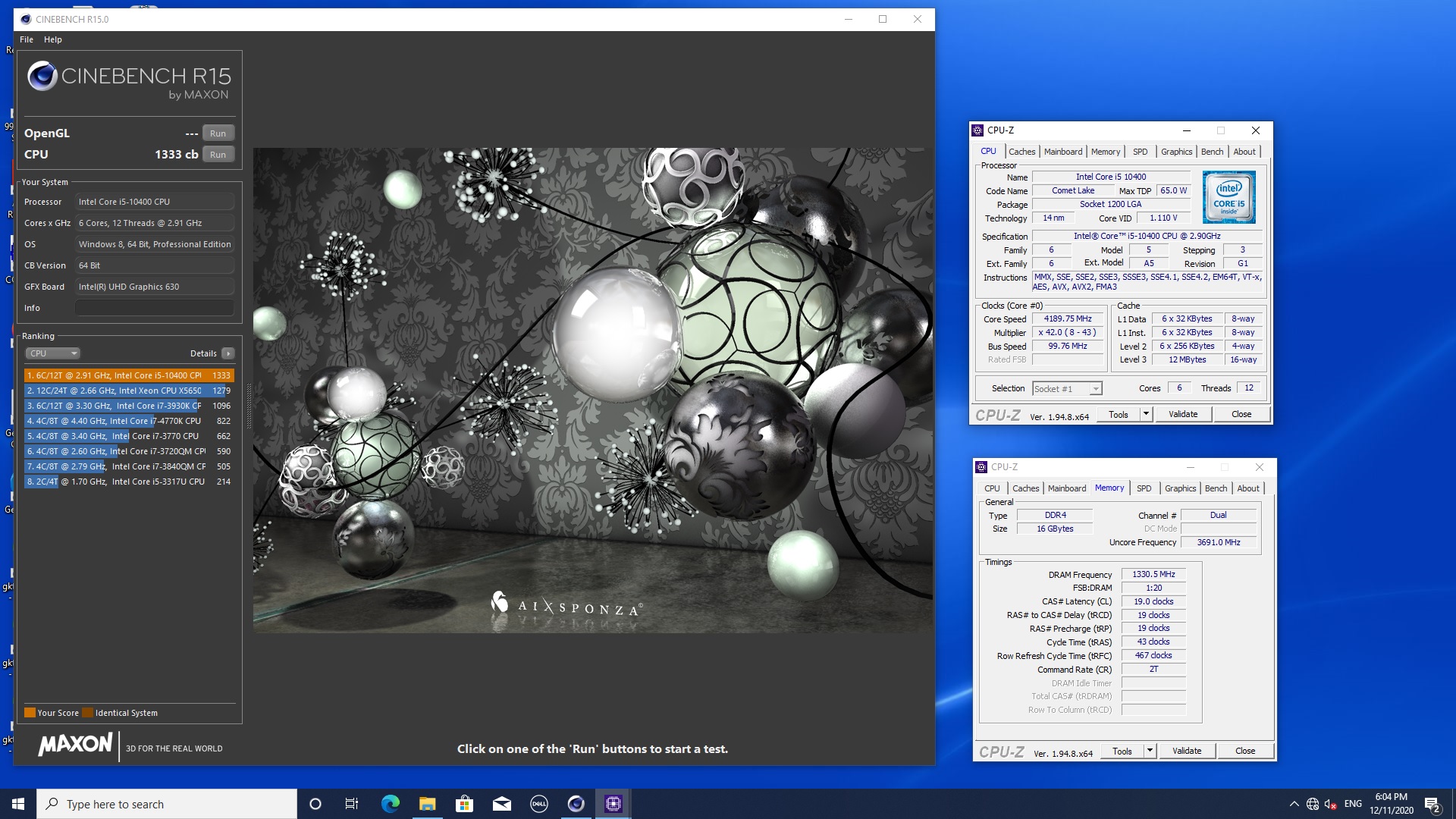Image resolution: width=1456 pixels, height=819 pixels.
Task: Click the volume speaker icon in tray
Action: tap(1331, 804)
